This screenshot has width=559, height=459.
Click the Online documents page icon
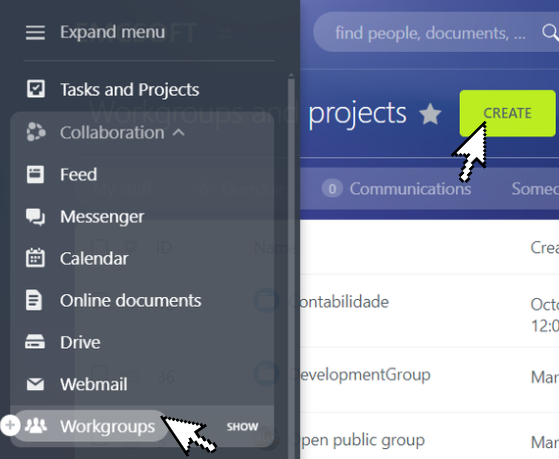click(34, 300)
